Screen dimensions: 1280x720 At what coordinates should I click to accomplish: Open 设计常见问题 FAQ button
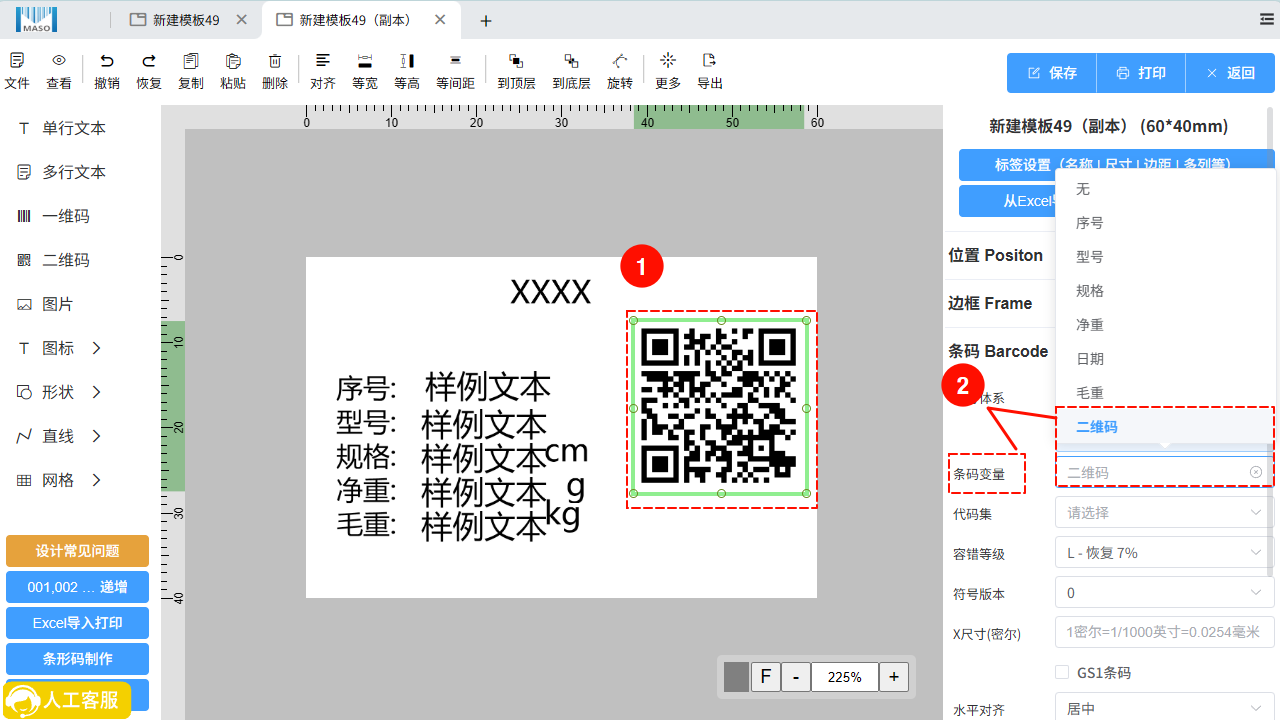pyautogui.click(x=77, y=551)
